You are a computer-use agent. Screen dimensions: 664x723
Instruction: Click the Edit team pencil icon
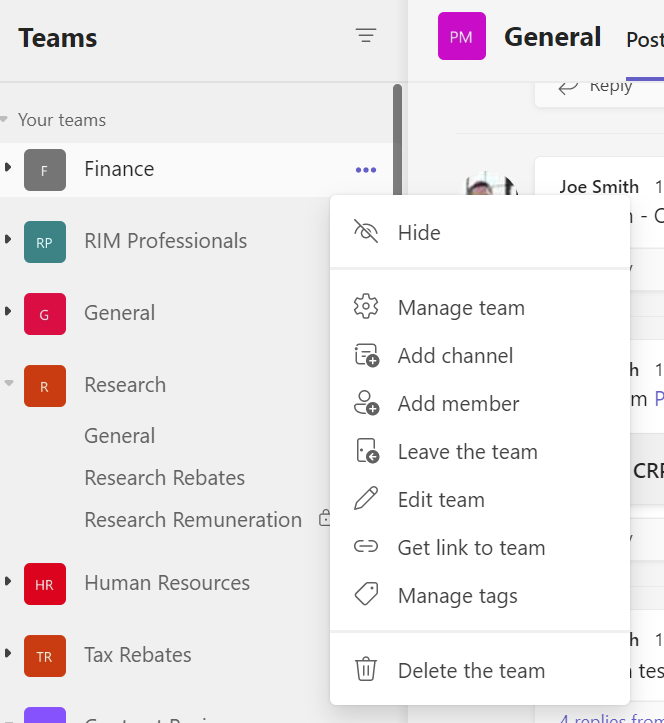point(366,498)
